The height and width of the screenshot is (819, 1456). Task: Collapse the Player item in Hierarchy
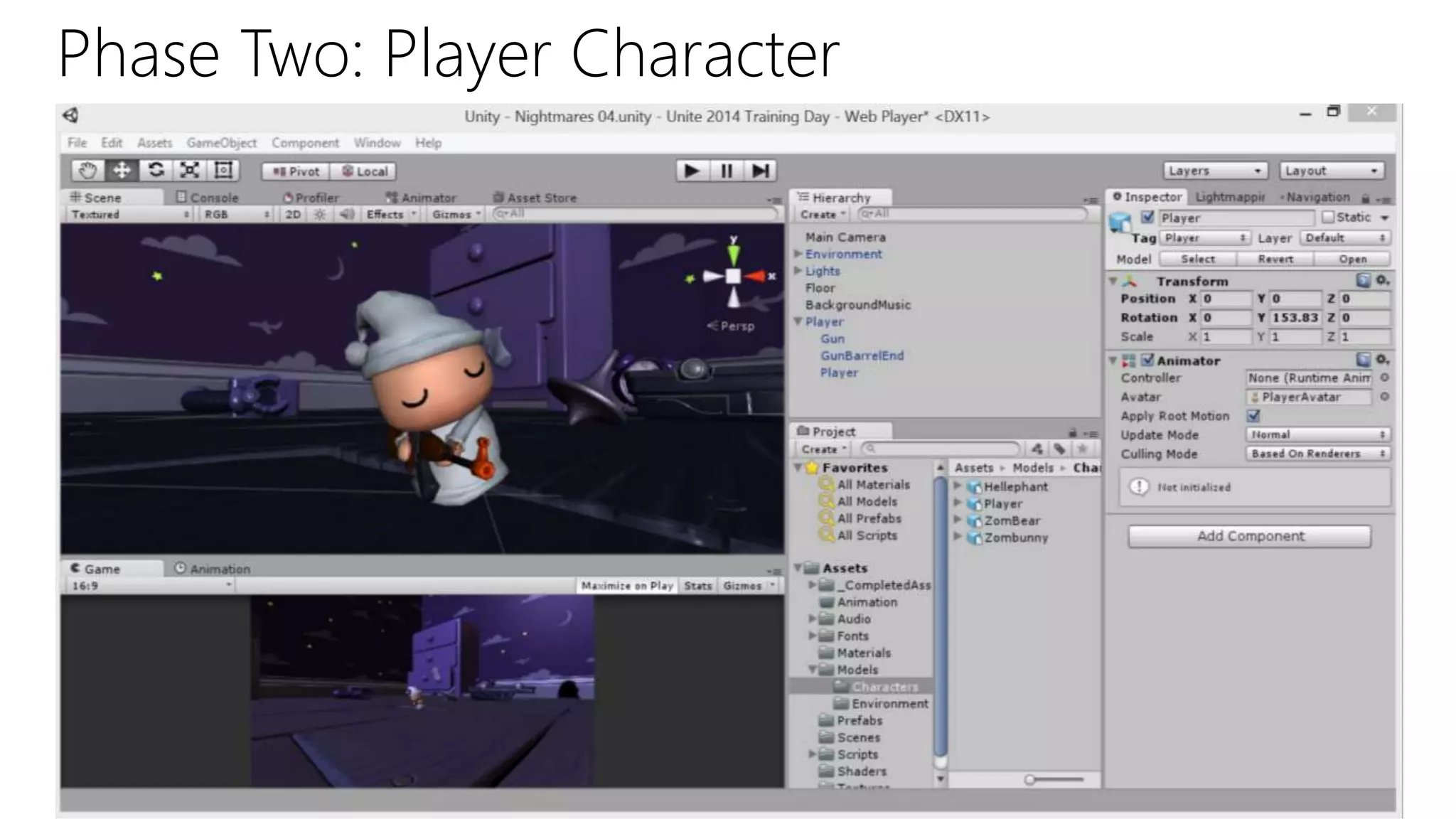click(798, 321)
